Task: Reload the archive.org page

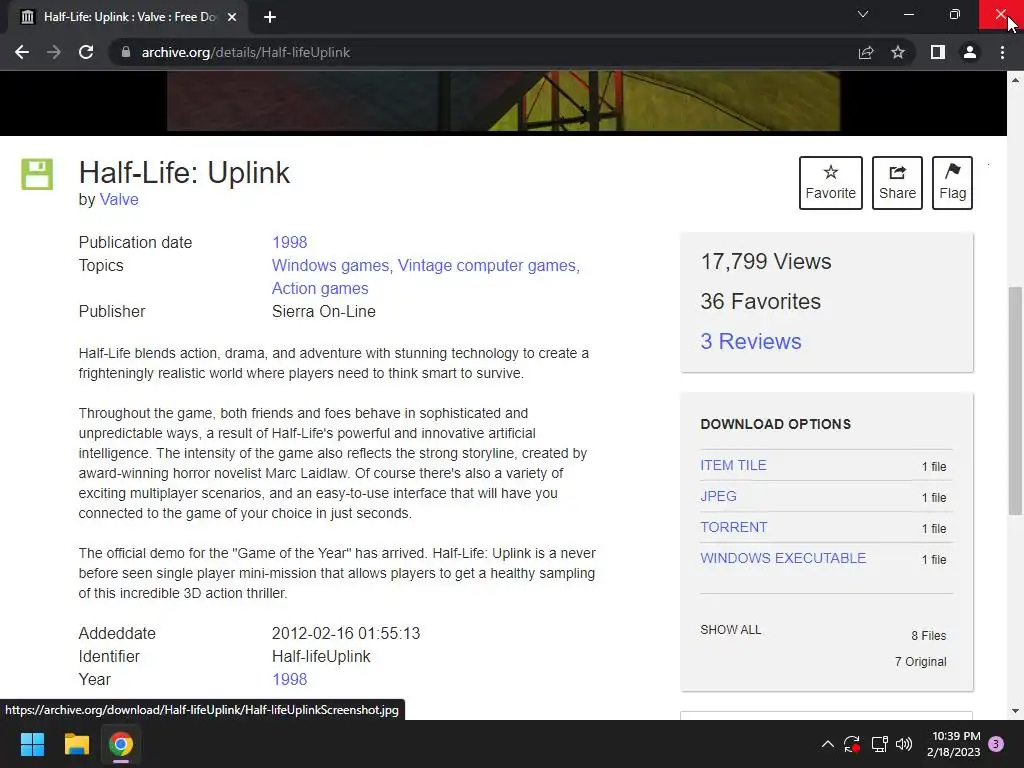Action: point(86,52)
